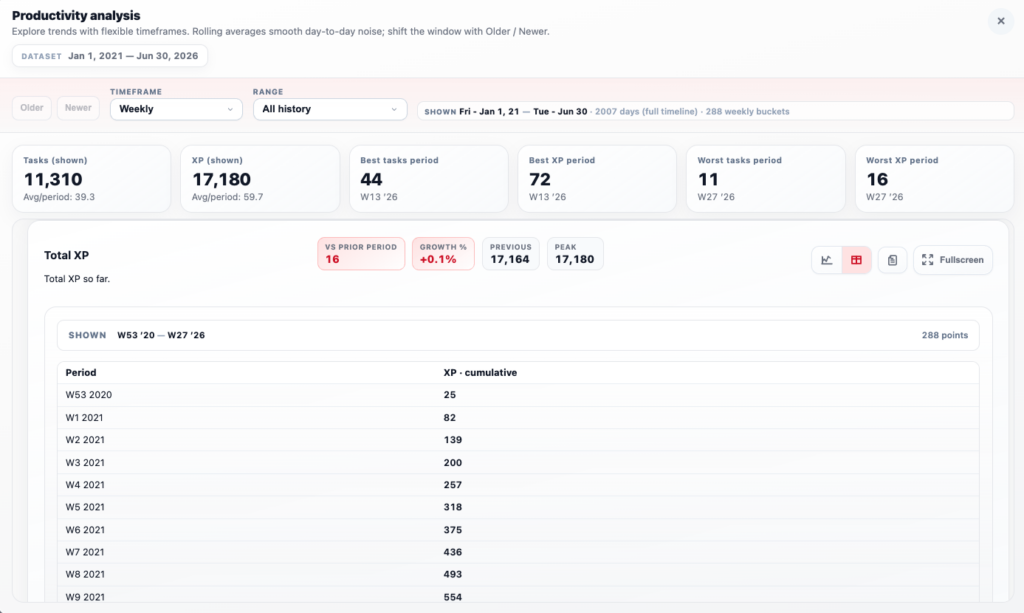Open the Timeframe dropdown set to Weekly
Screen dimensions: 1024x613
coord(176,109)
